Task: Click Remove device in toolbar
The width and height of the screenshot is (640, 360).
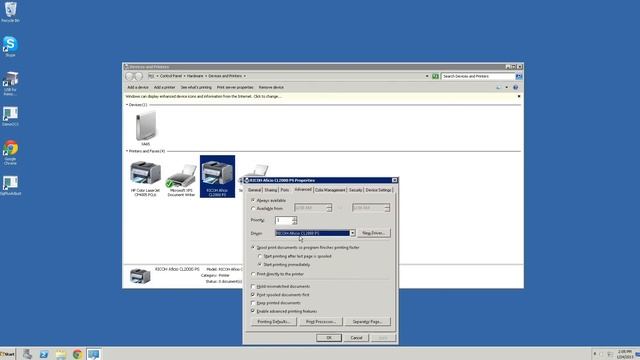Action: click(271, 87)
